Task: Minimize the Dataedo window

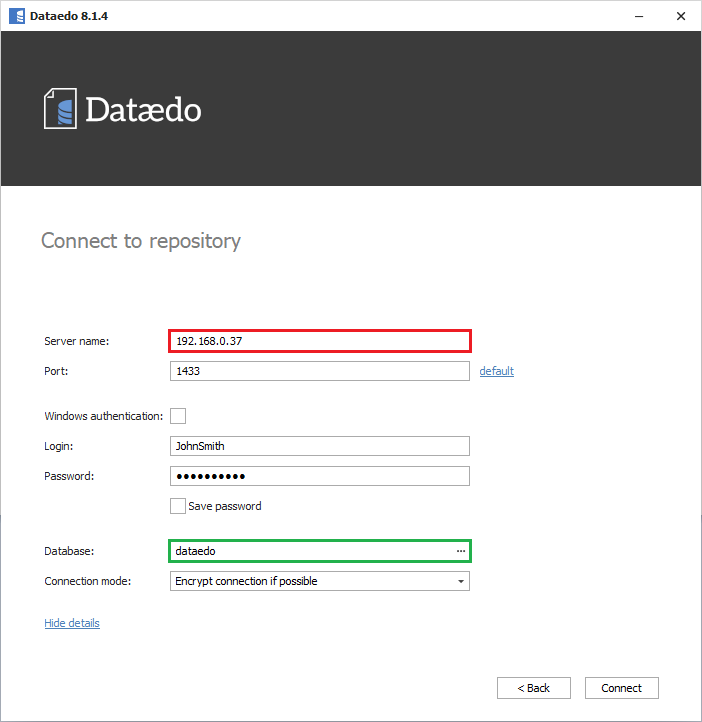Action: click(x=586, y=16)
